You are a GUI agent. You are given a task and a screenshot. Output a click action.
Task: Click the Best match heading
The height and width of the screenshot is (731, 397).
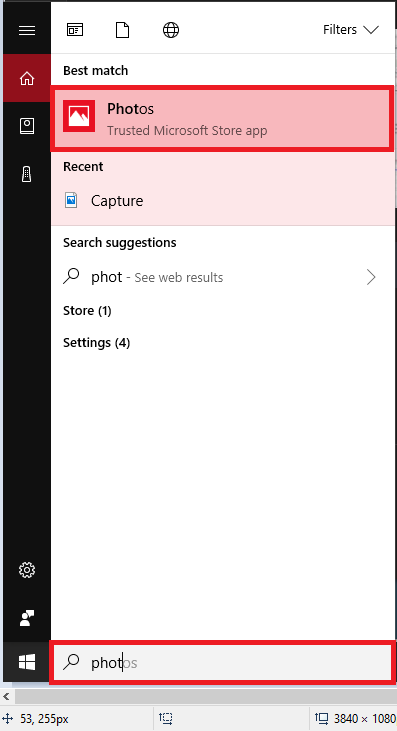(x=96, y=71)
